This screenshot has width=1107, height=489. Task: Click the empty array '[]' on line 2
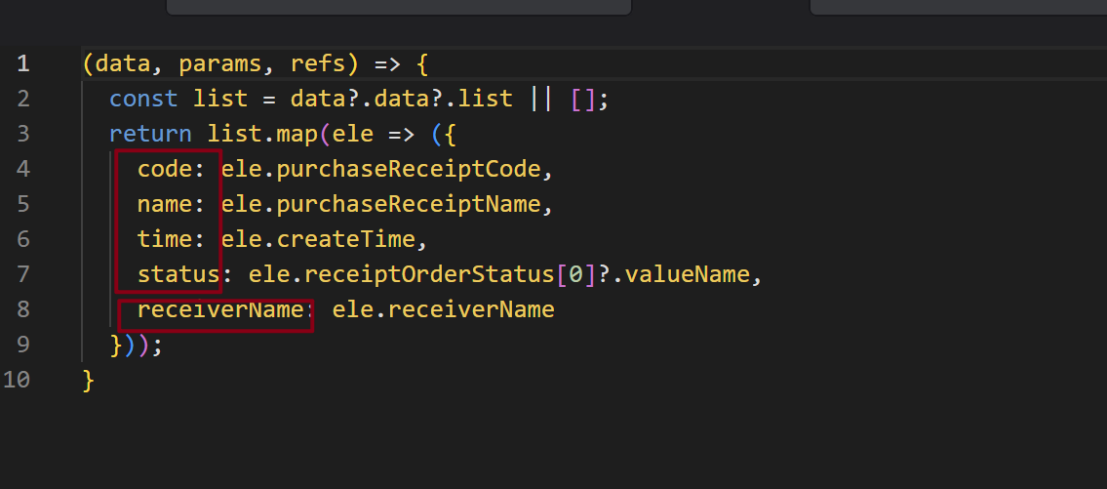(x=582, y=99)
